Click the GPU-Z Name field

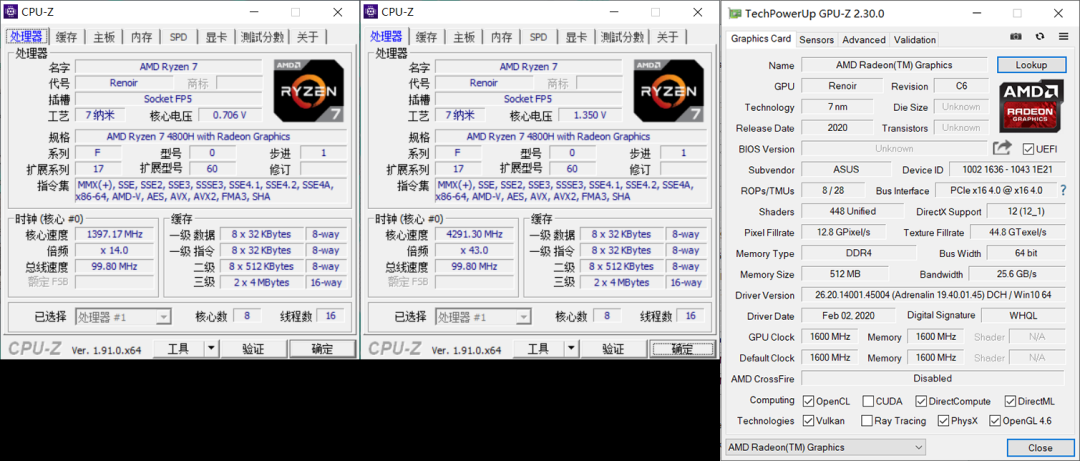[x=894, y=65]
